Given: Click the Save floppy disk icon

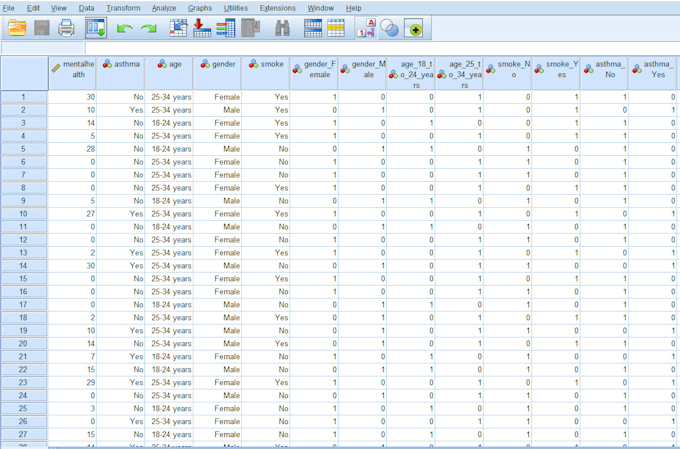Looking at the screenshot, I should tap(42, 28).
